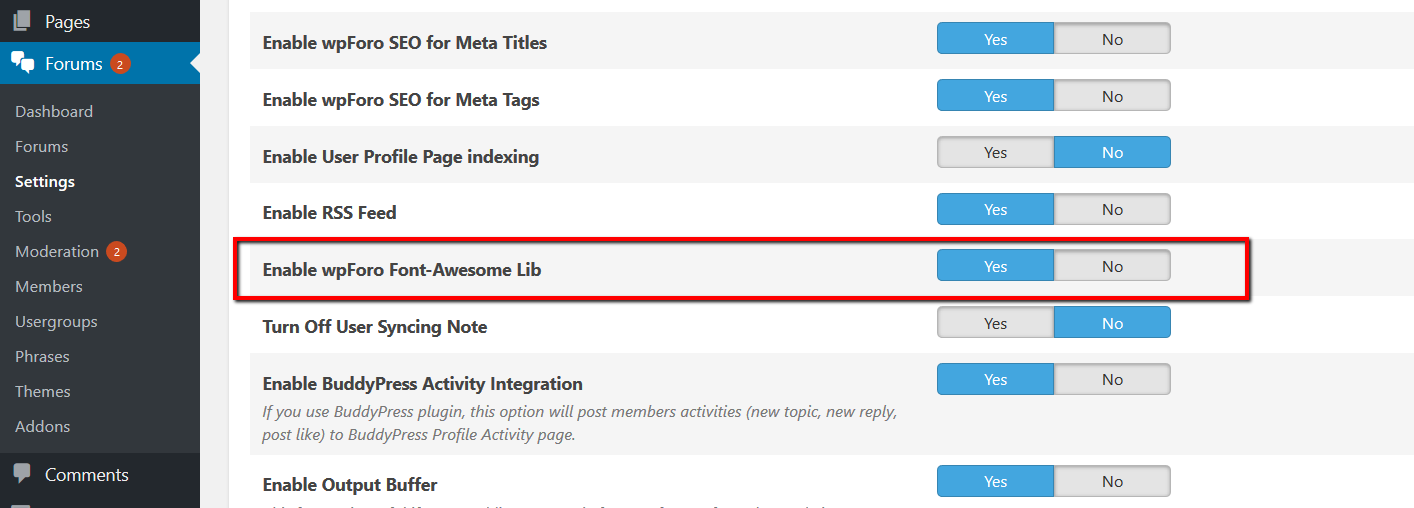Go to the Addons submenu page
This screenshot has height=508, width=1414.
click(43, 427)
